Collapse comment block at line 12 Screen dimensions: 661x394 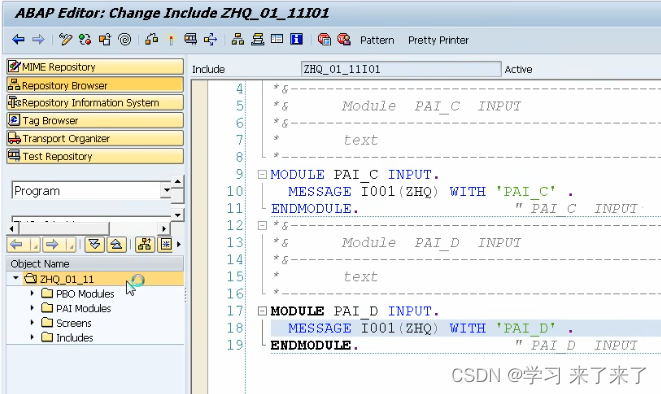(x=262, y=225)
